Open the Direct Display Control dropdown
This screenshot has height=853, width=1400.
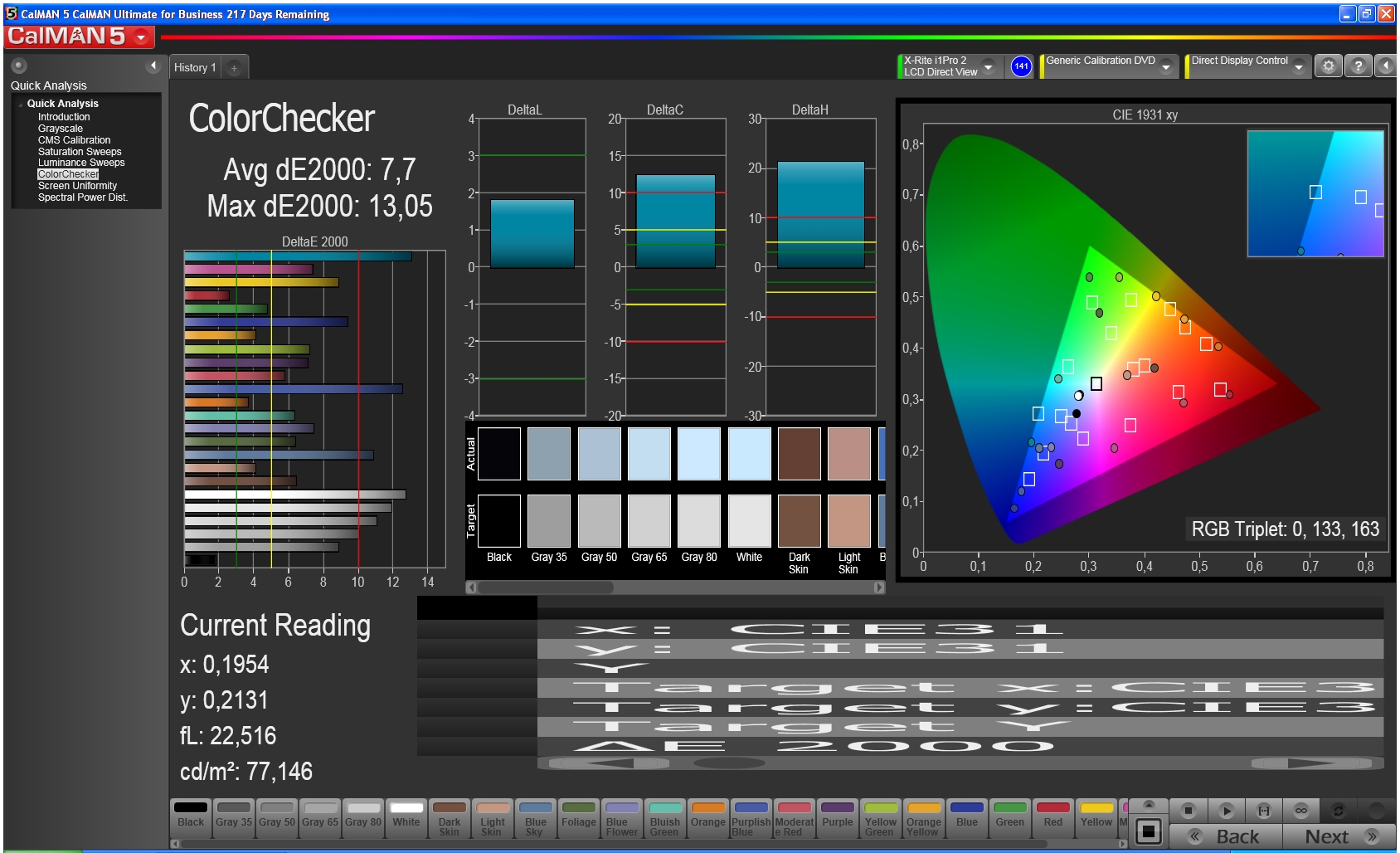pos(1299,66)
